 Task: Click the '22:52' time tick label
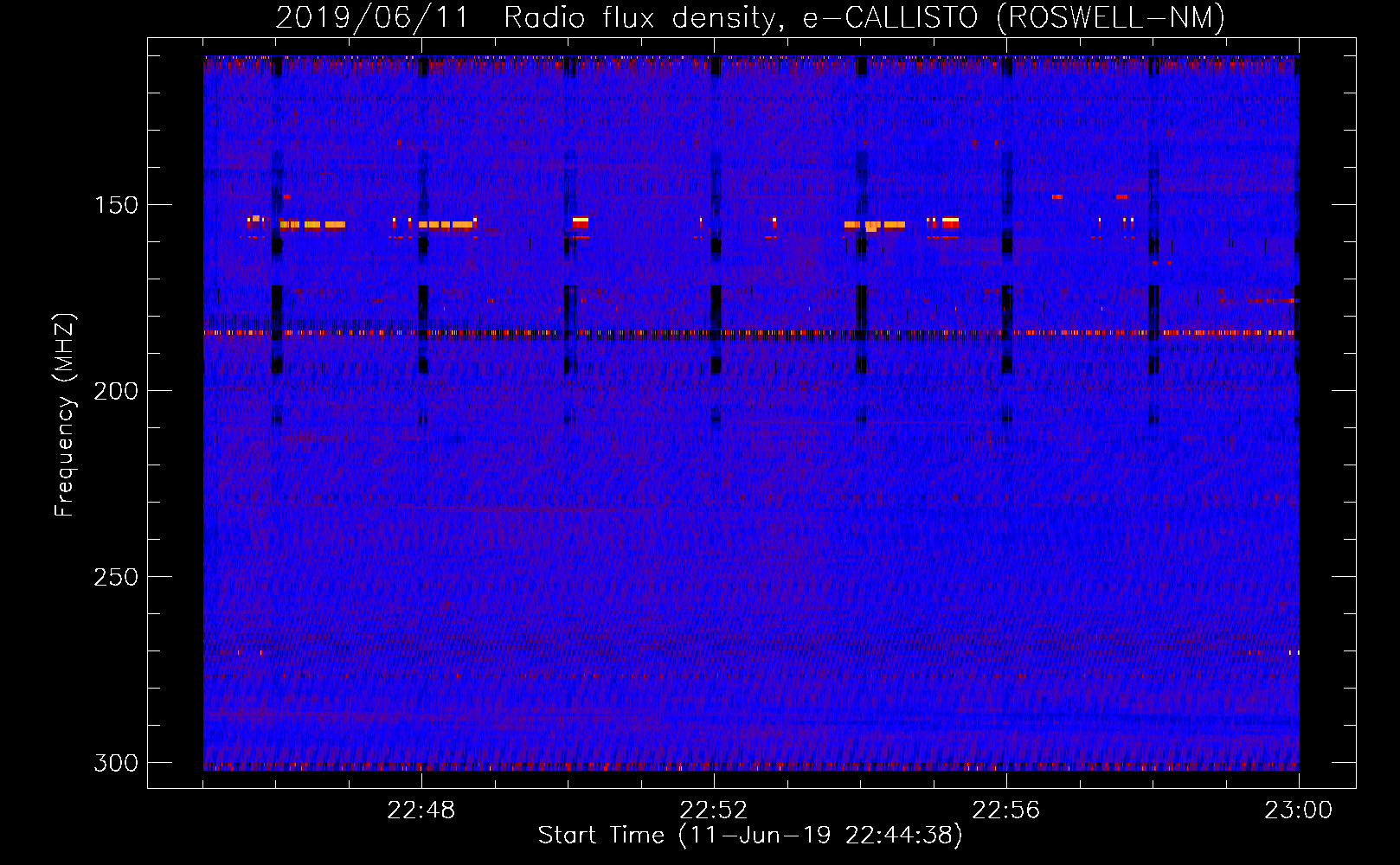714,811
